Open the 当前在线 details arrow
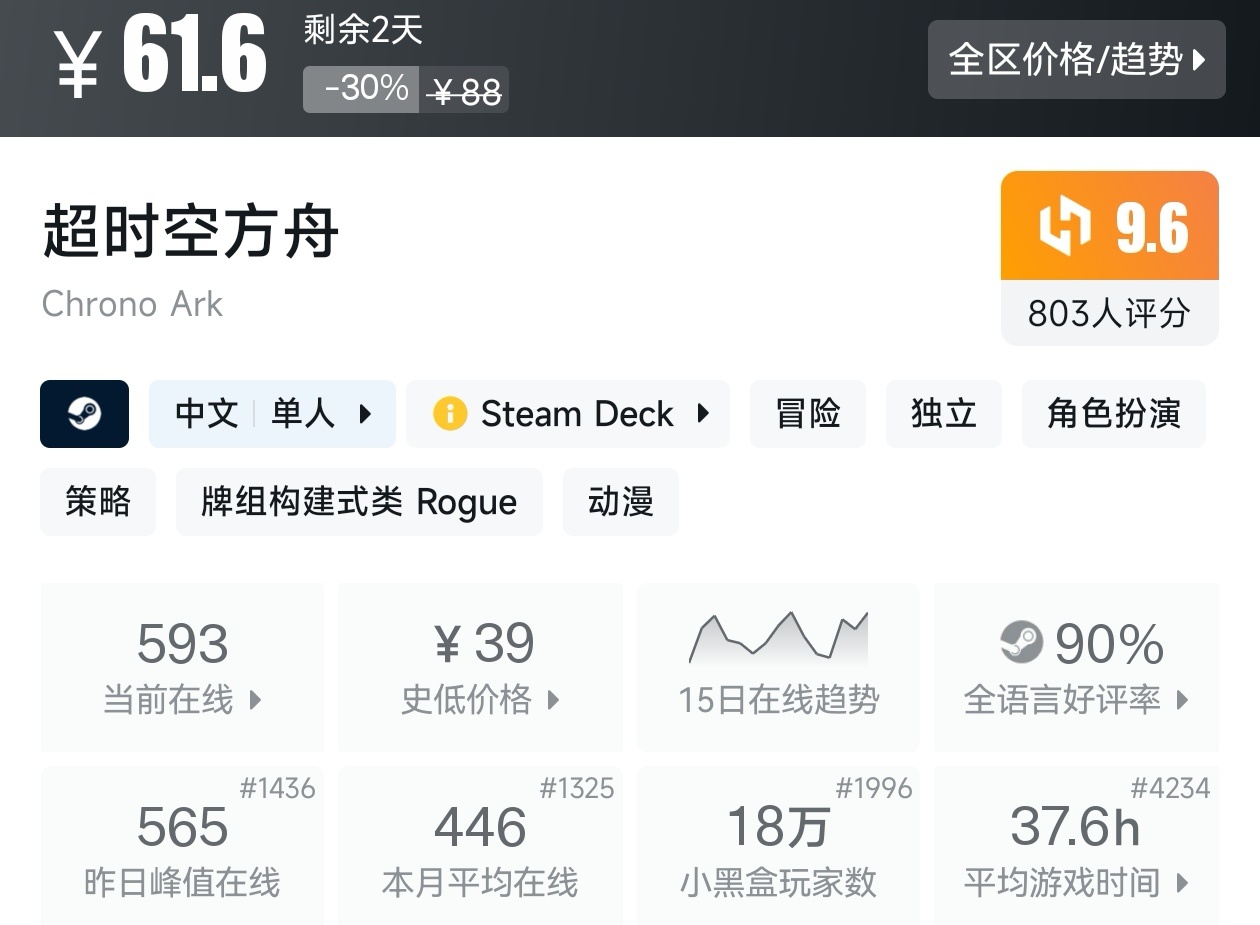Screen dimensions: 1260x925 (255, 700)
